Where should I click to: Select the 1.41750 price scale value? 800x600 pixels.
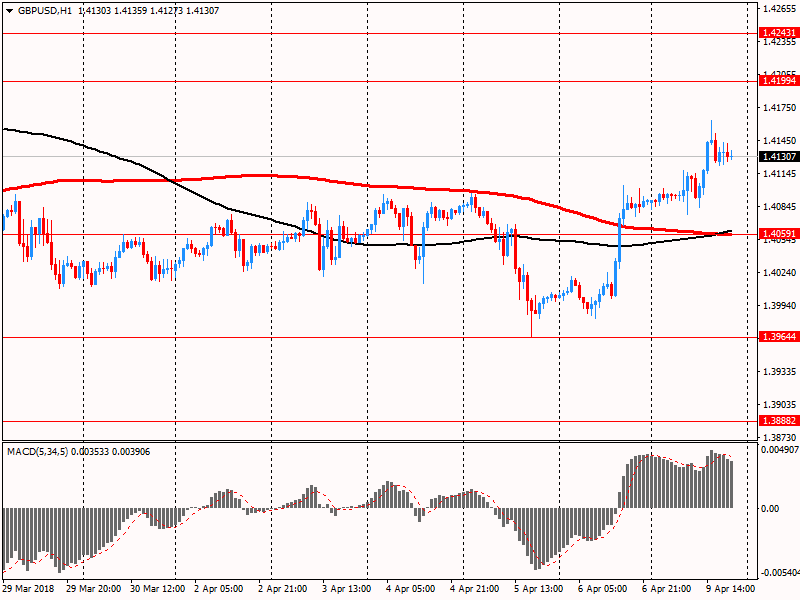[780, 108]
